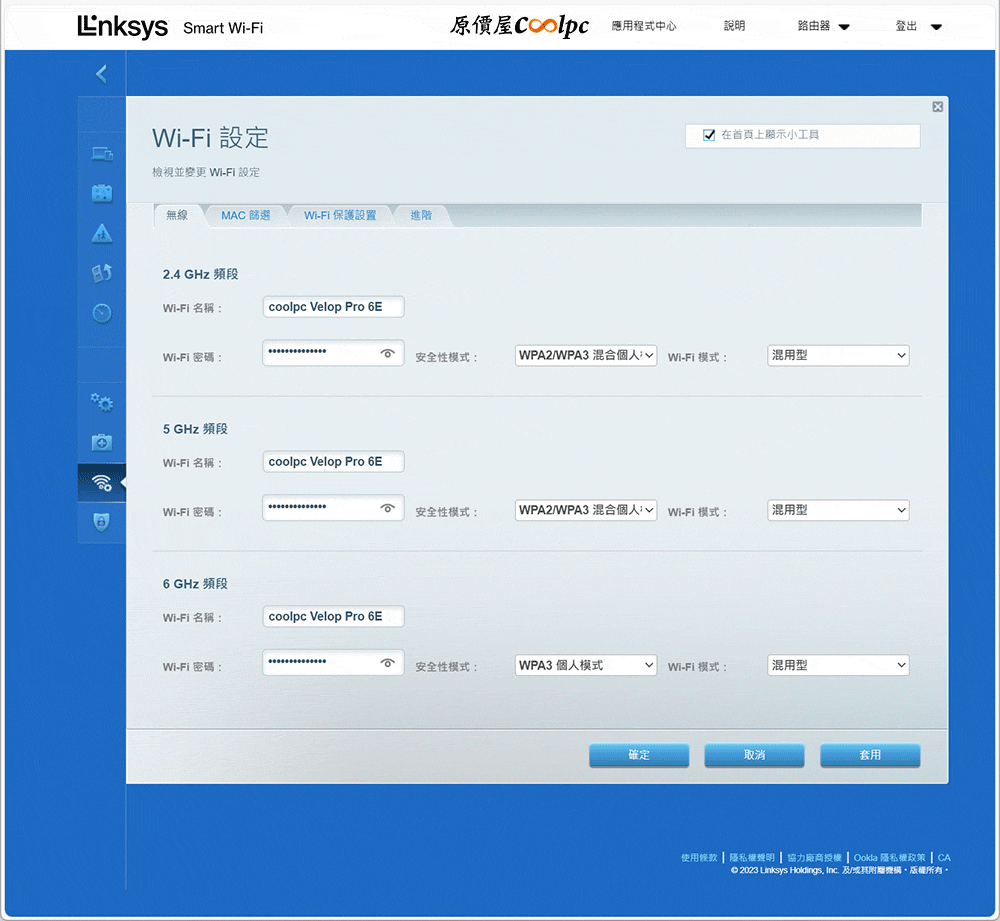This screenshot has height=921, width=1000.
Task: Click the 取消 cancel button
Action: pos(754,755)
